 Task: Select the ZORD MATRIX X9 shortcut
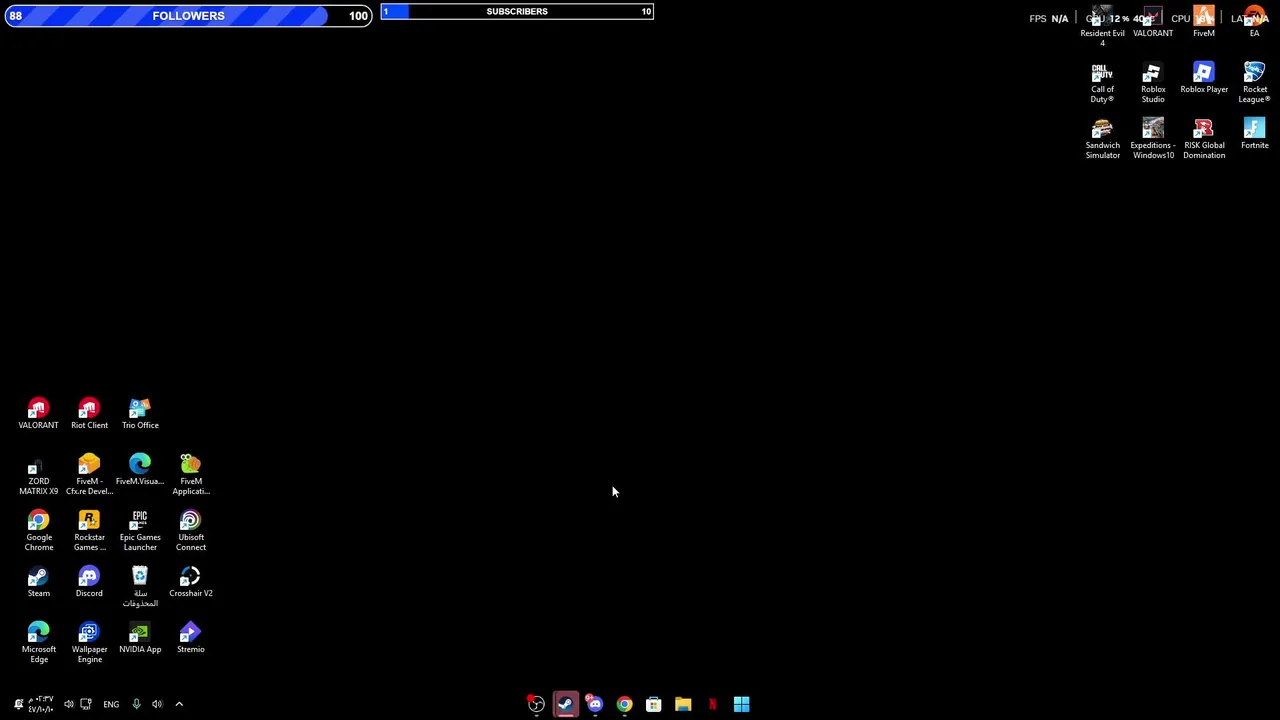click(38, 475)
